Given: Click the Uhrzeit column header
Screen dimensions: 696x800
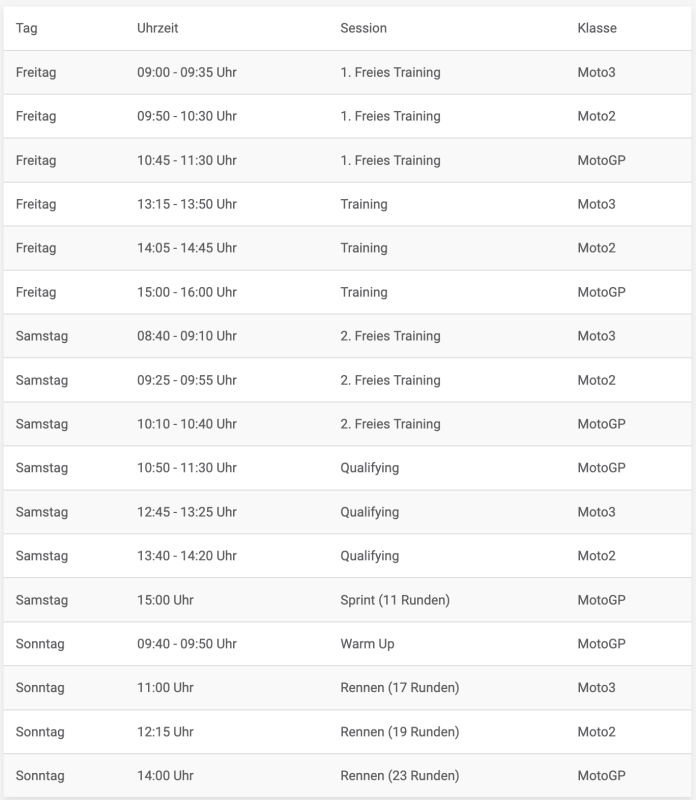Looking at the screenshot, I should tap(157, 28).
